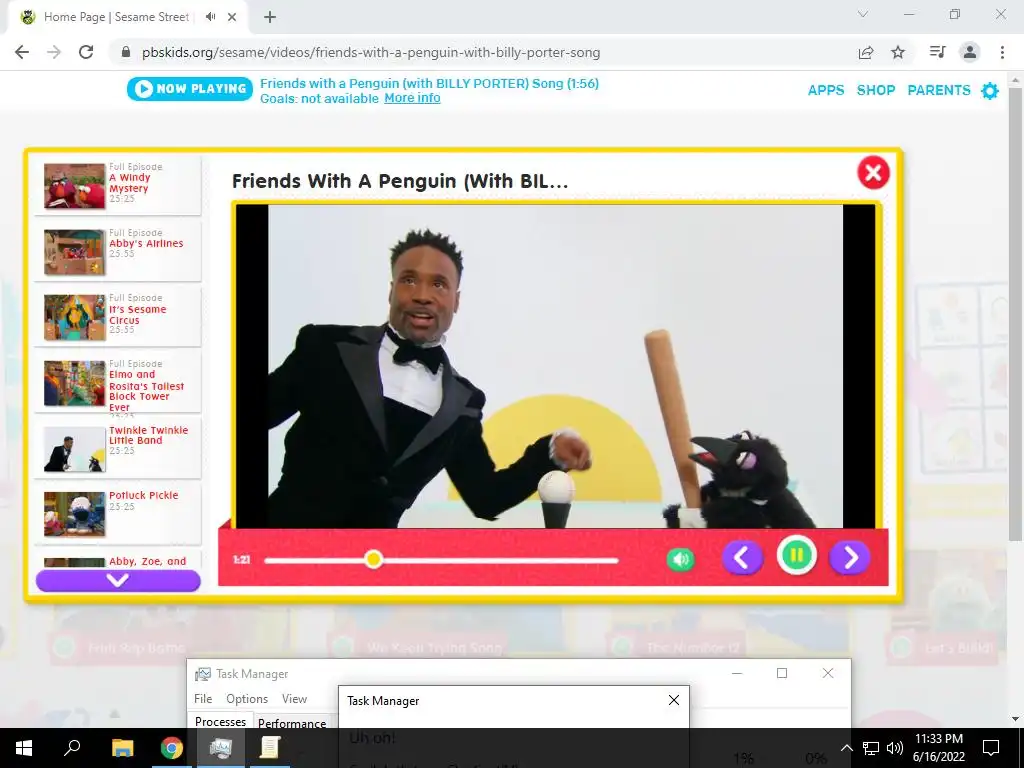
Task: Open A Windy Mystery episode thumbnail
Action: click(74, 186)
